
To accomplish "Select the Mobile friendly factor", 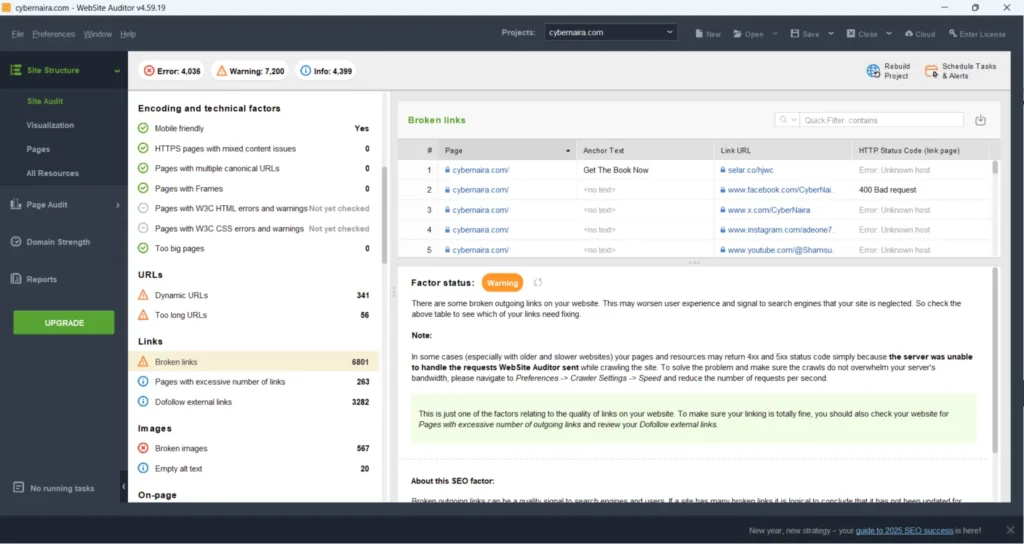I will [x=254, y=129].
